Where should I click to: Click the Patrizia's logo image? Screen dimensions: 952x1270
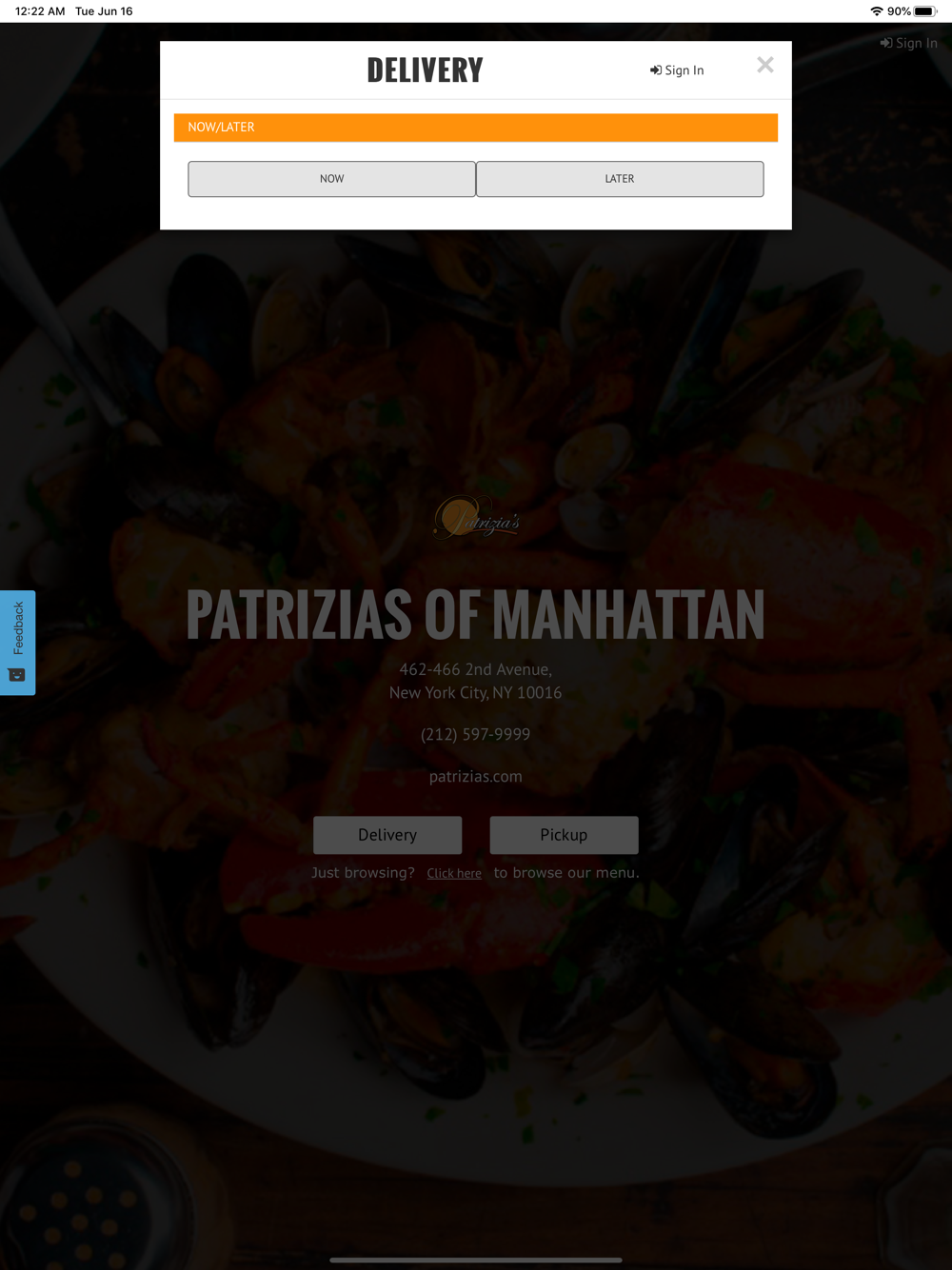point(476,519)
